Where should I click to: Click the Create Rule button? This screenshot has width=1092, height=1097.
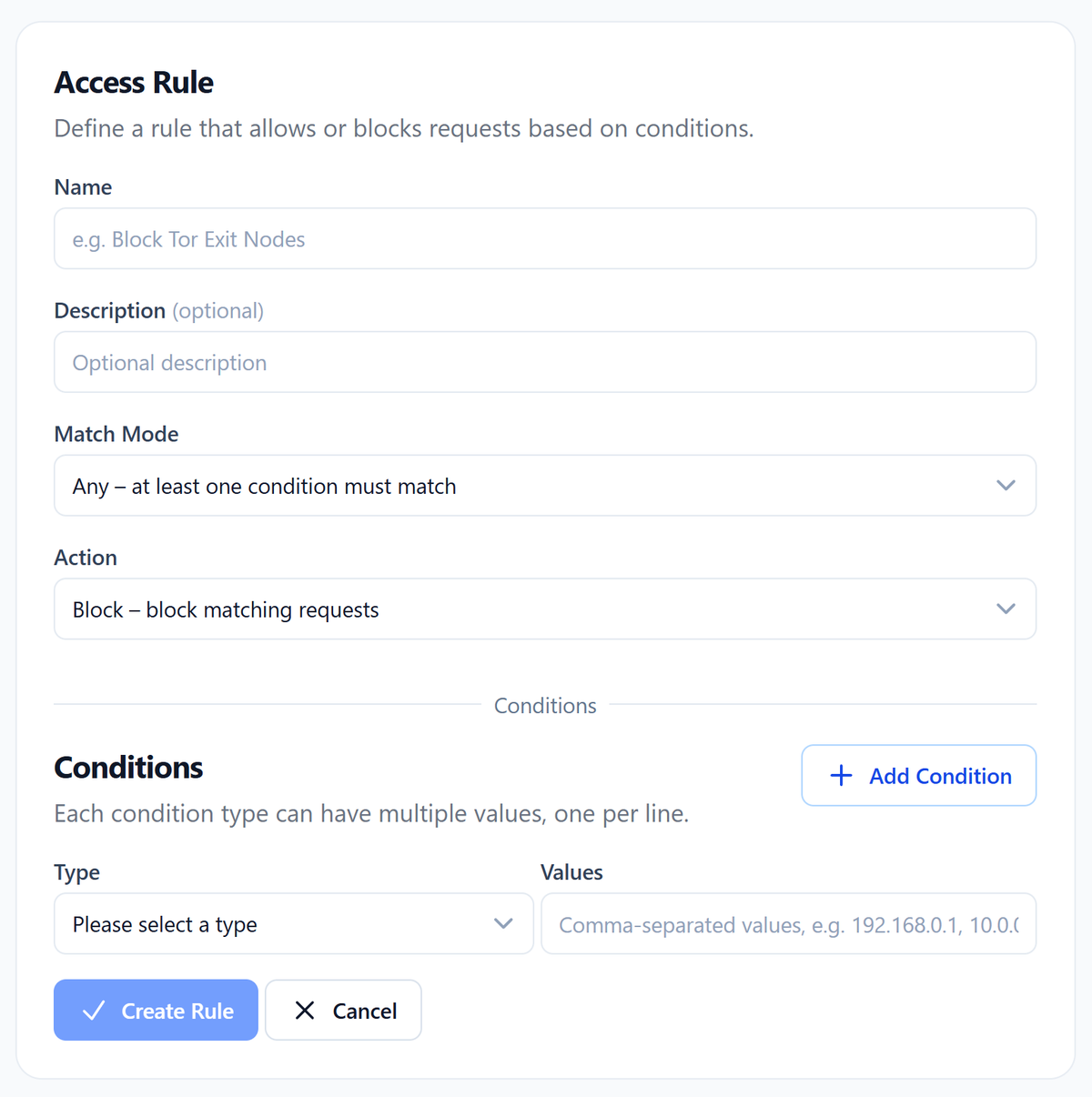tap(156, 1010)
